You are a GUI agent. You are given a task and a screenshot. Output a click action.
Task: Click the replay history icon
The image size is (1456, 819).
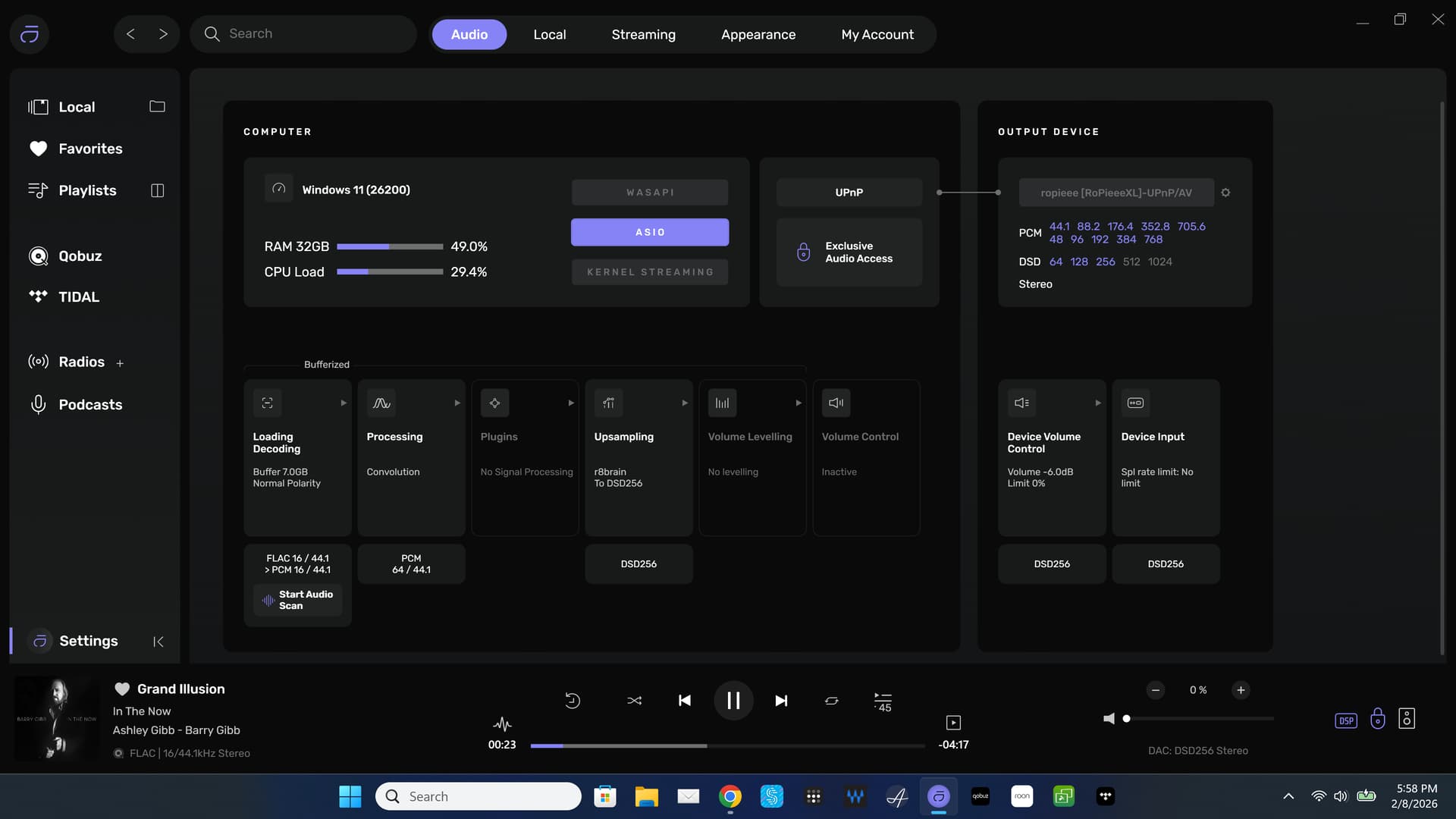click(x=573, y=701)
